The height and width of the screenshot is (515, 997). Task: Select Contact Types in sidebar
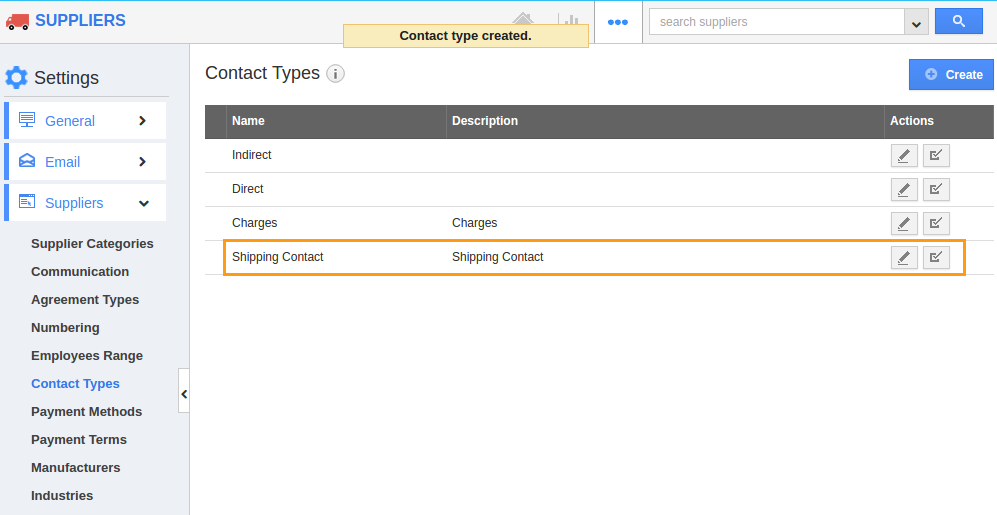[76, 383]
